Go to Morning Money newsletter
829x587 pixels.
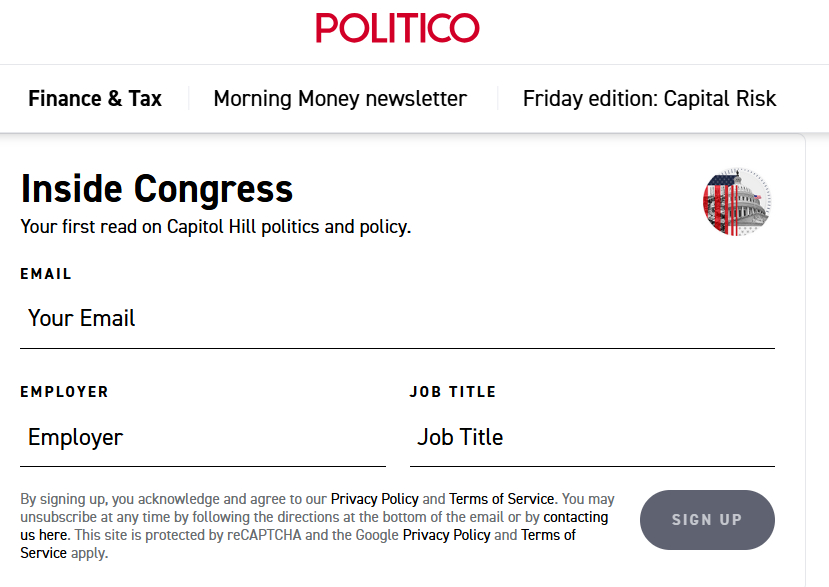click(340, 99)
